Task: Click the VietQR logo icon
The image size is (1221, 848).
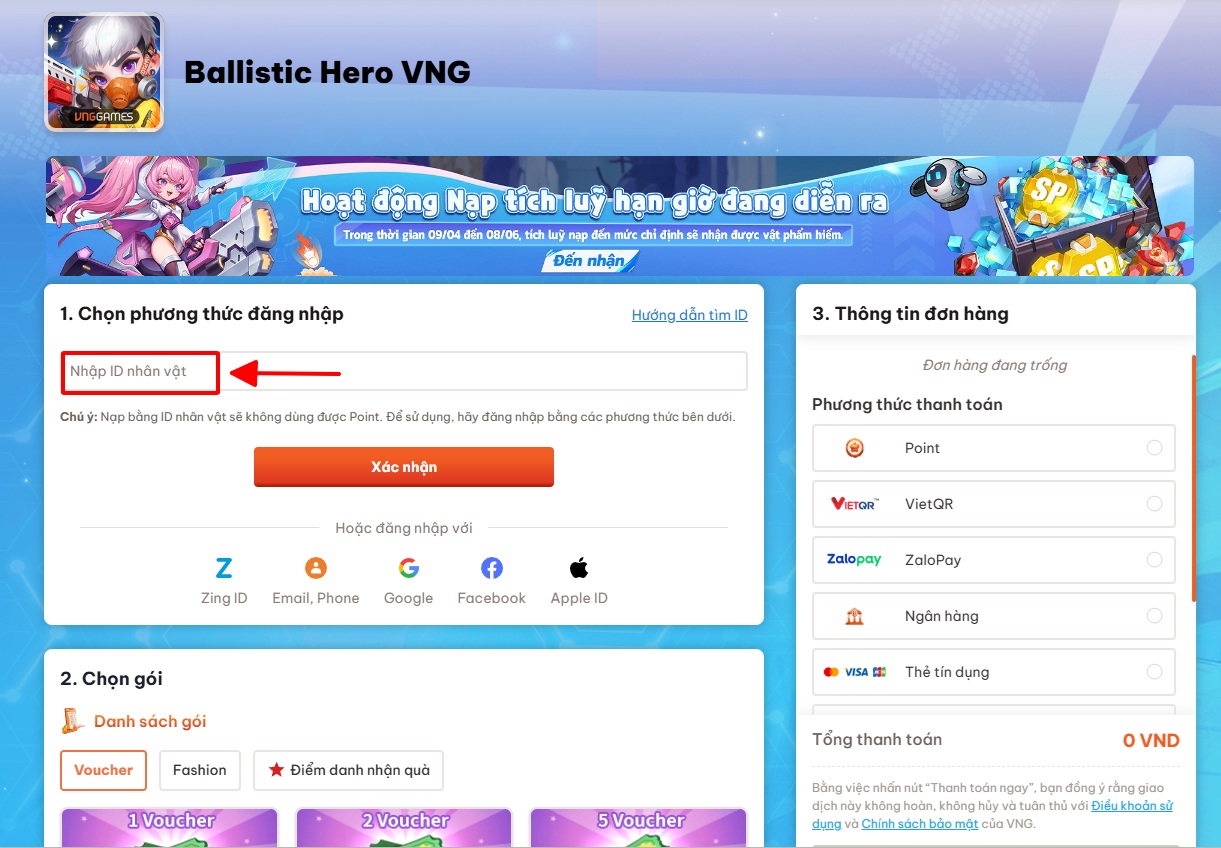Action: coord(854,504)
